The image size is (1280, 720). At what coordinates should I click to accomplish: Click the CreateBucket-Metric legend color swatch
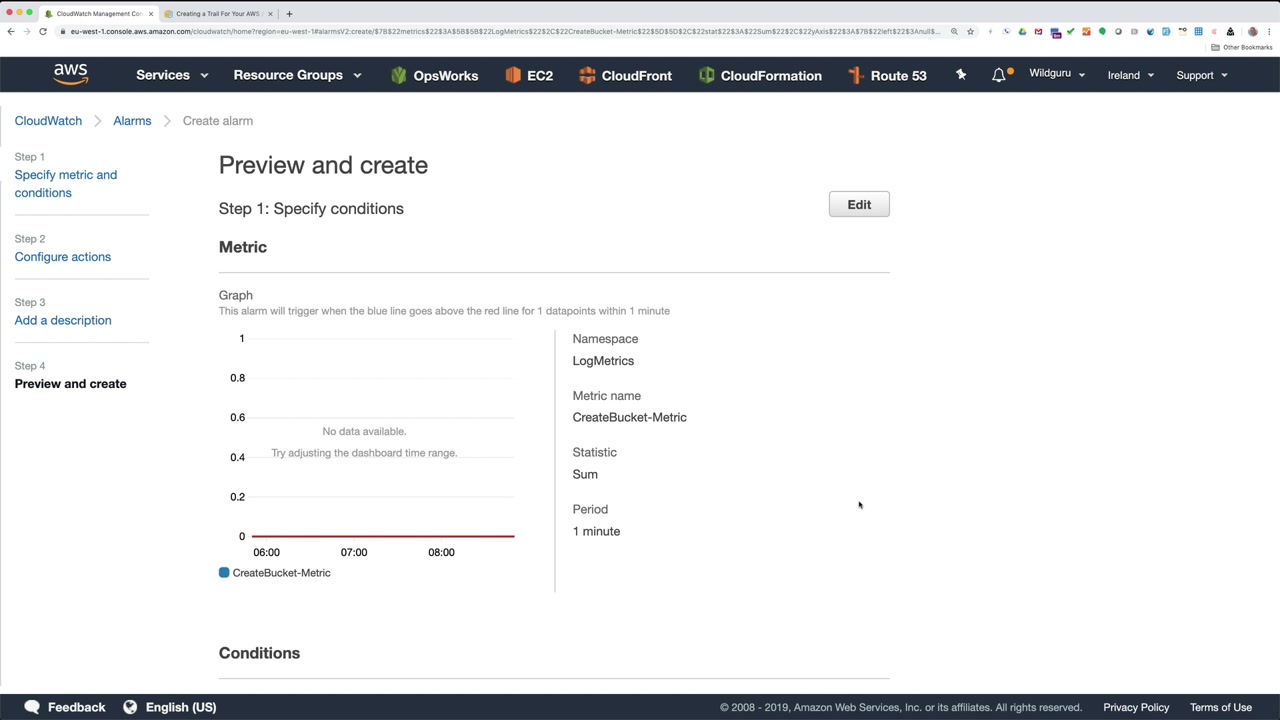(224, 573)
